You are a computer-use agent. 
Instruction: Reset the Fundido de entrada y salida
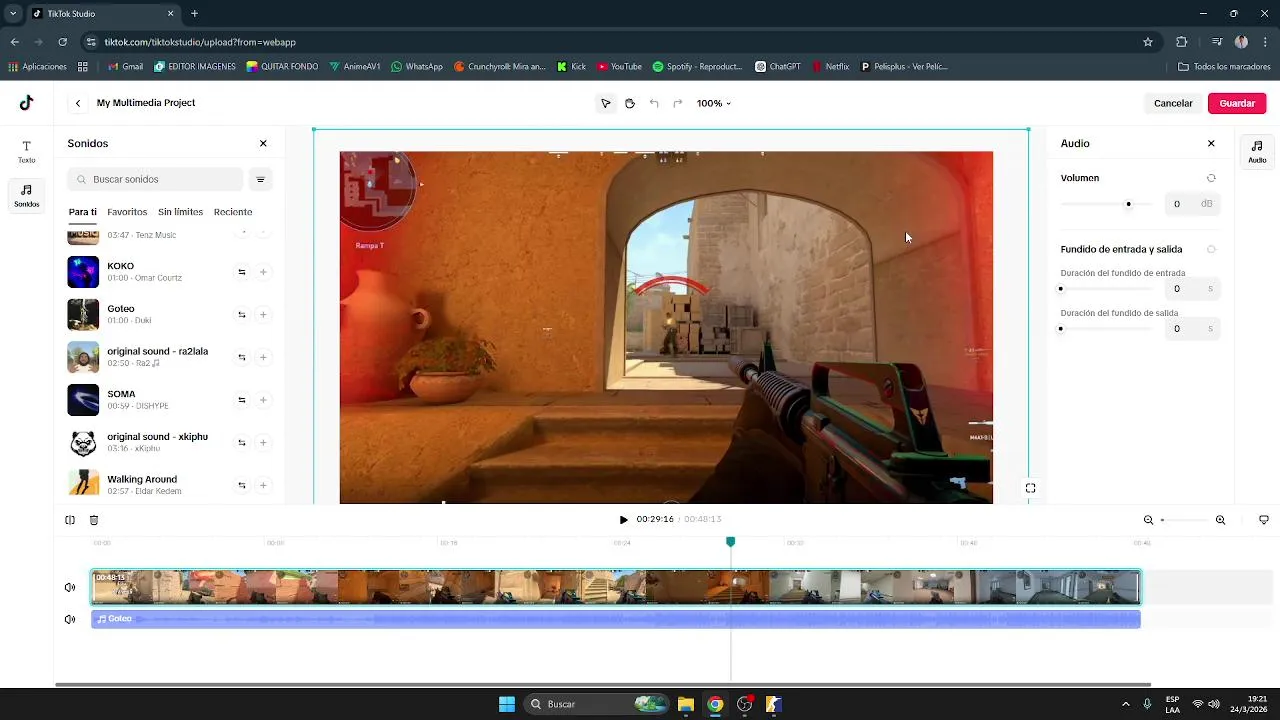coord(1211,249)
